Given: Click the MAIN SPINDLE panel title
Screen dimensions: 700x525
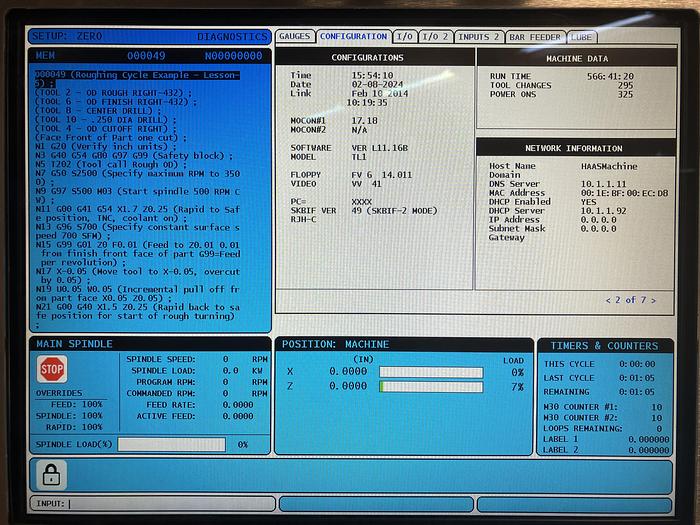Looking at the screenshot, I should tap(75, 344).
